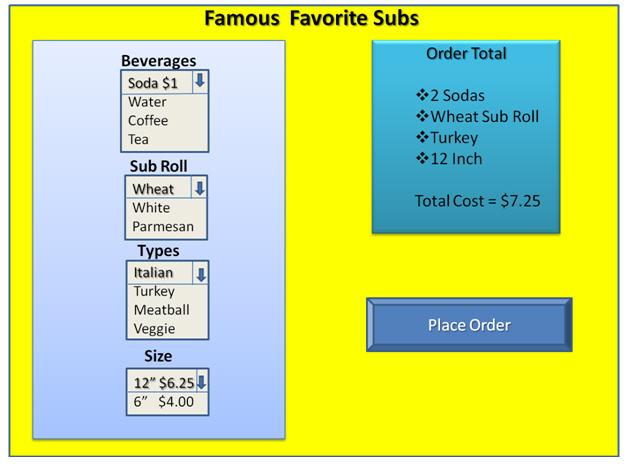The height and width of the screenshot is (467, 627).
Task: Choose White sub roll option
Action: pyautogui.click(x=151, y=208)
